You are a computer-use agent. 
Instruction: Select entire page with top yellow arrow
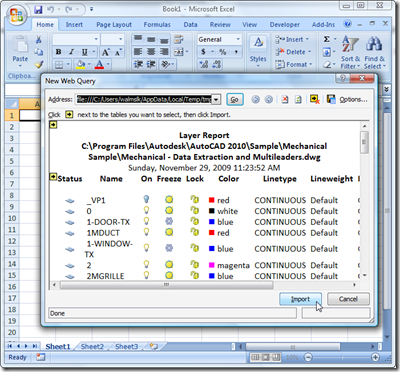click(x=53, y=125)
